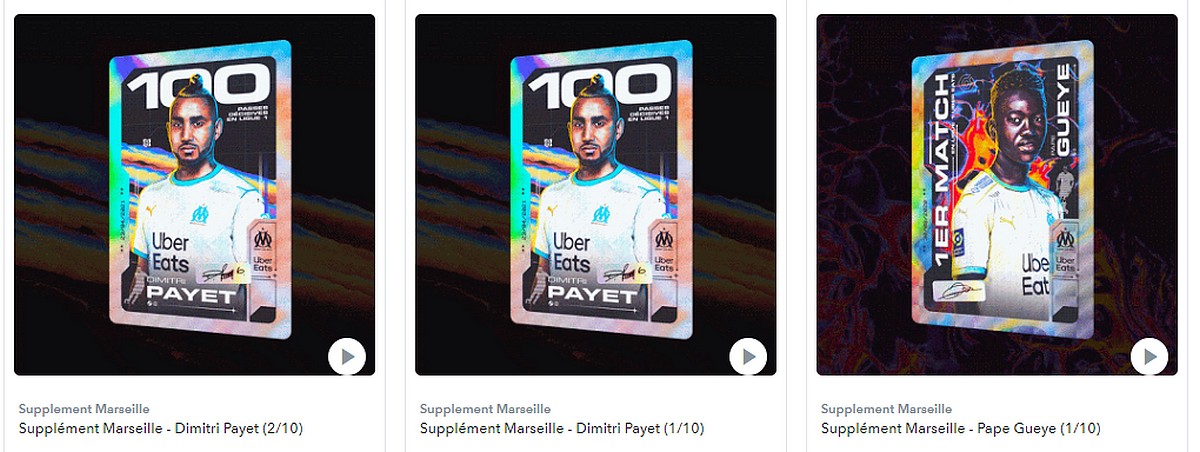Open Supplement Marseille collection above Payet (2/10)
This screenshot has width=1200, height=452.
tap(84, 409)
